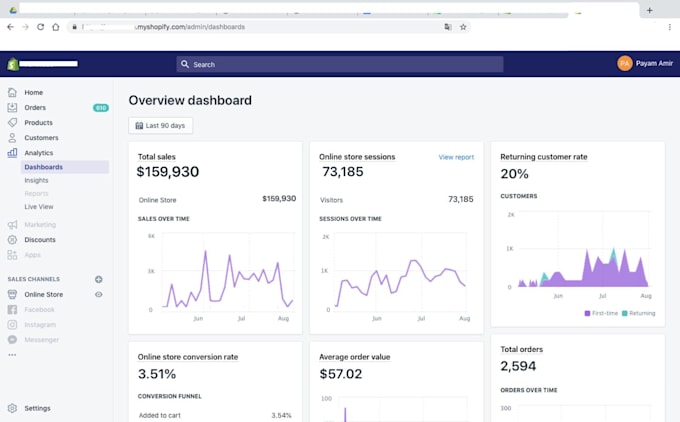The image size is (680, 422).
Task: Click the Discounts icon in sidebar
Action: click(12, 240)
